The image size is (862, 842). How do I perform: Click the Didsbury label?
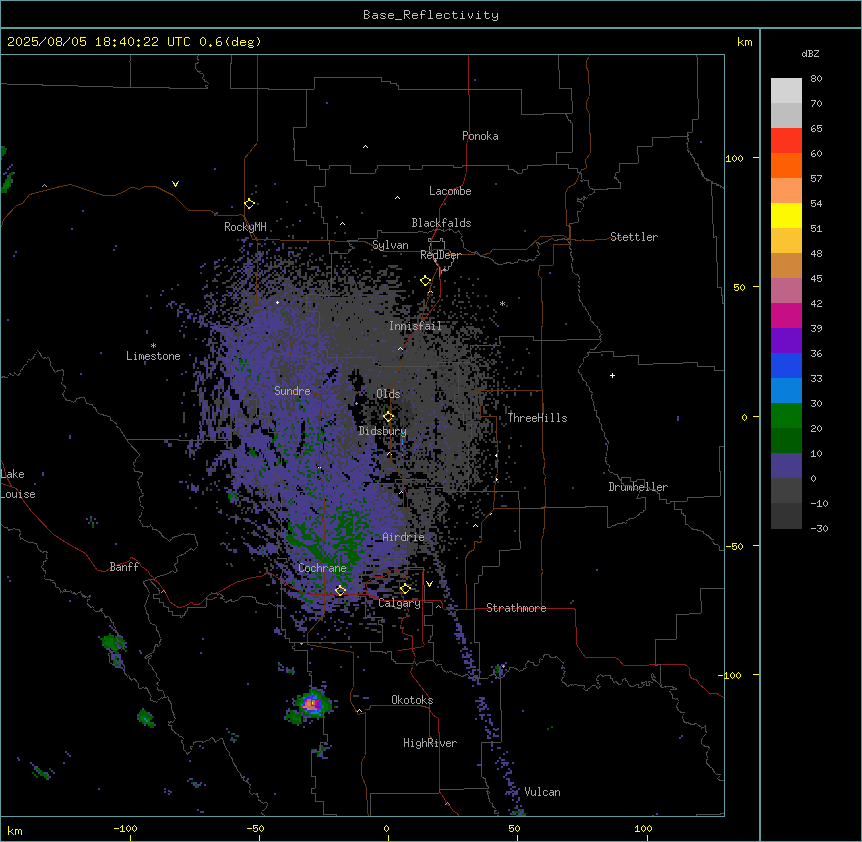tap(383, 431)
